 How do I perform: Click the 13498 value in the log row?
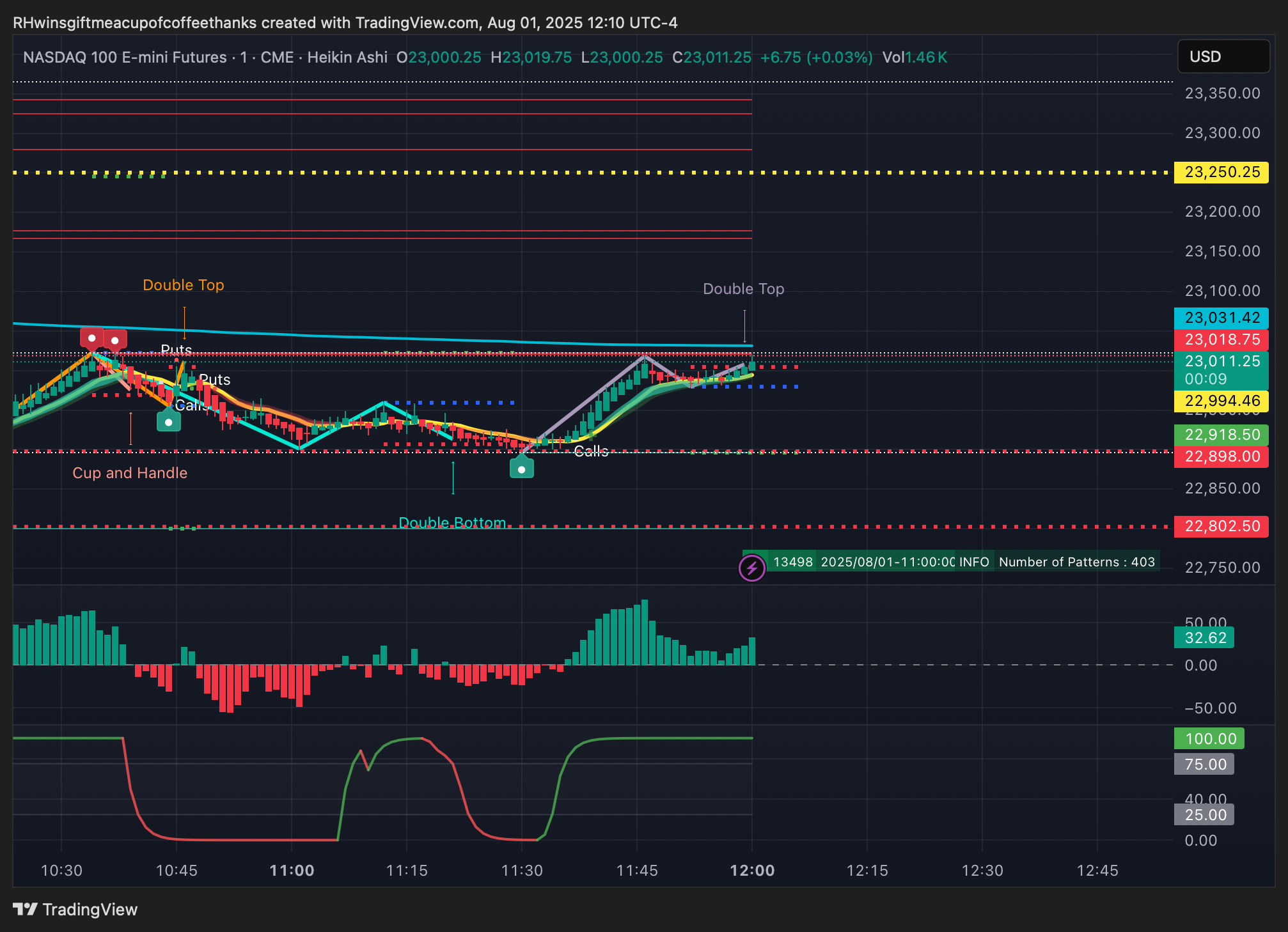[x=793, y=562]
